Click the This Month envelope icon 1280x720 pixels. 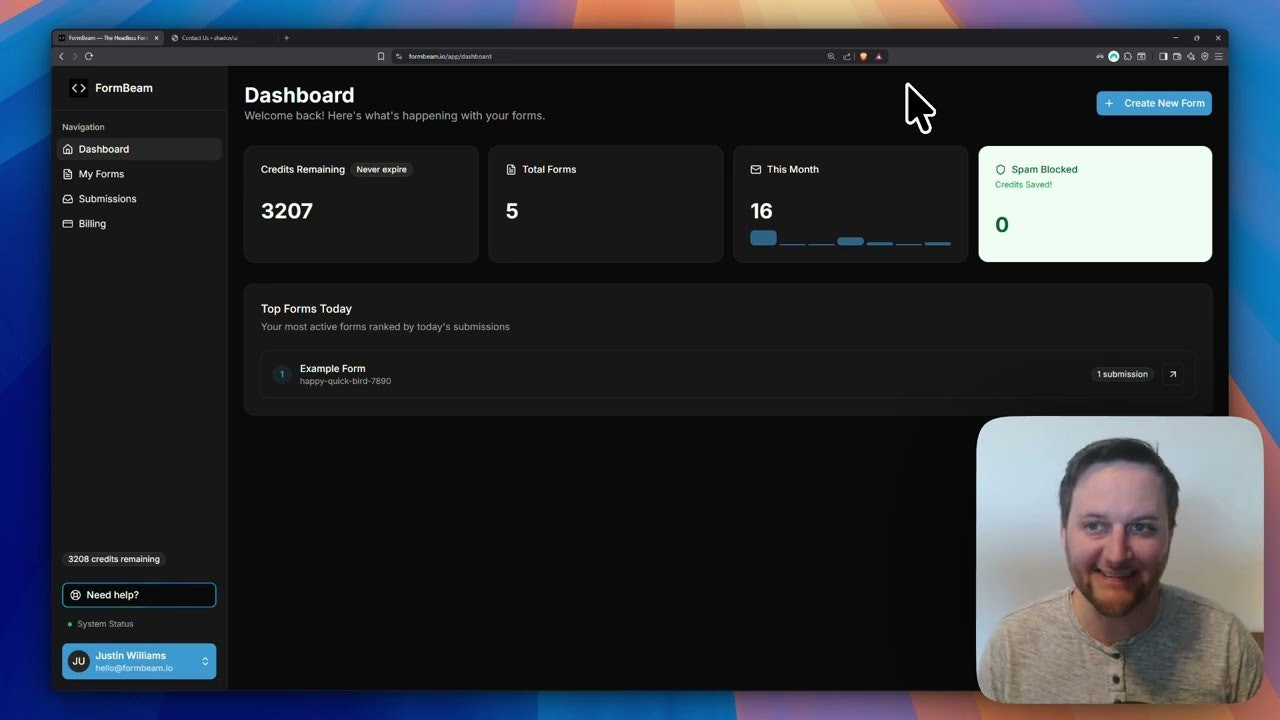[x=756, y=170]
